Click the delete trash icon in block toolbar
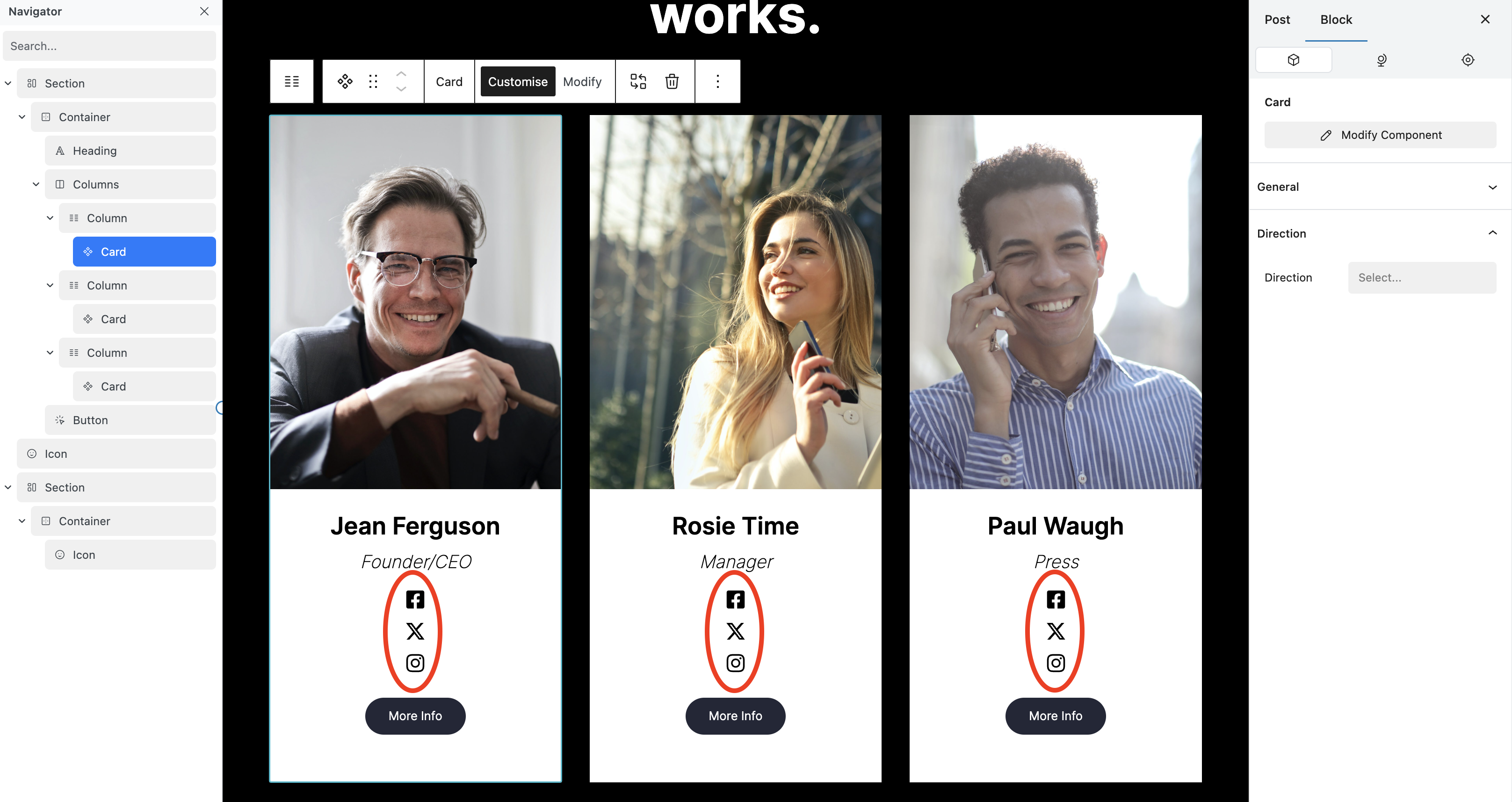Viewport: 1512px width, 802px height. pyautogui.click(x=672, y=82)
